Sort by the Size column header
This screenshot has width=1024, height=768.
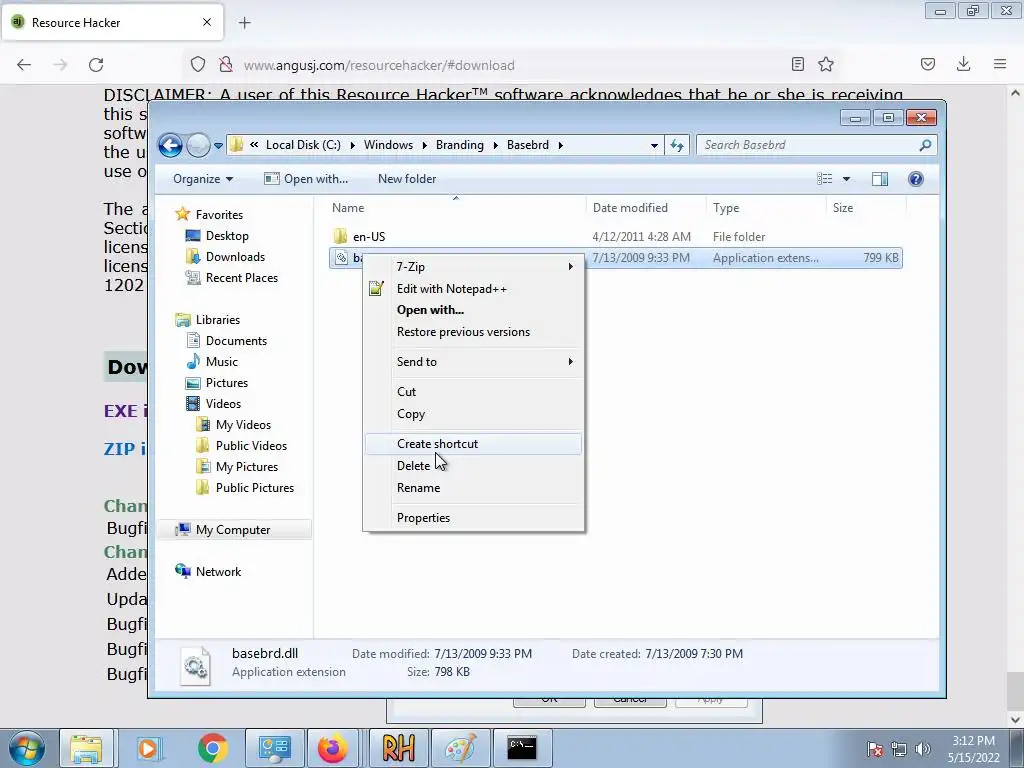[842, 208]
